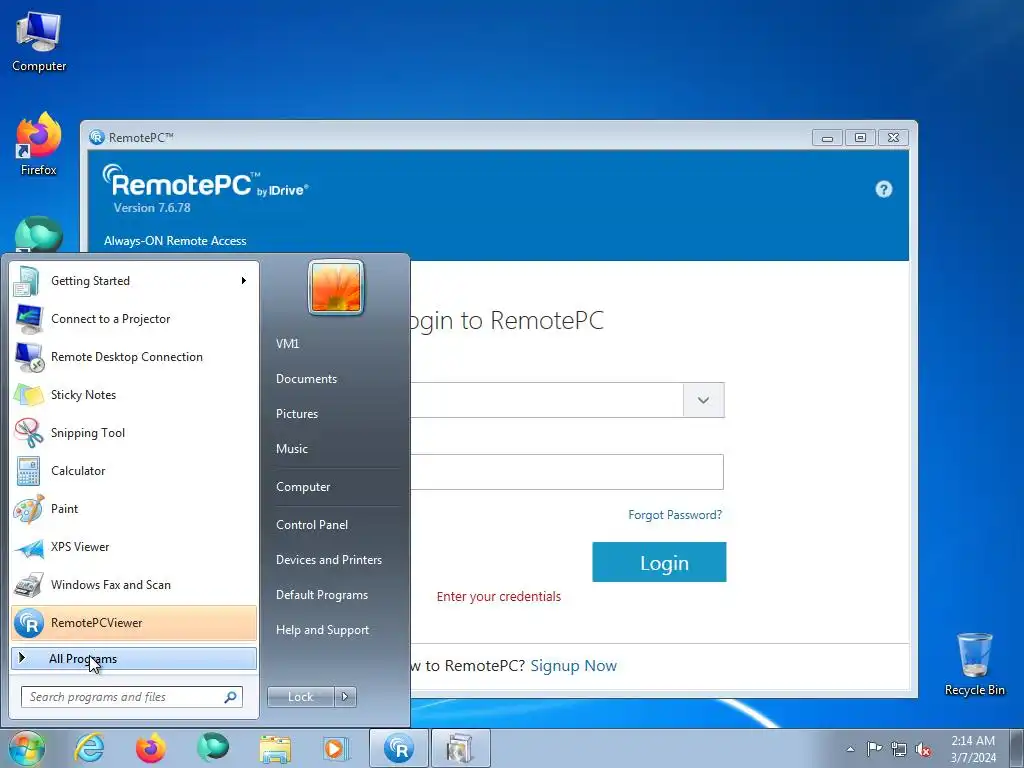Open the shutdown options arrow beside Lock
Screen dimensions: 1024x768
[345, 697]
